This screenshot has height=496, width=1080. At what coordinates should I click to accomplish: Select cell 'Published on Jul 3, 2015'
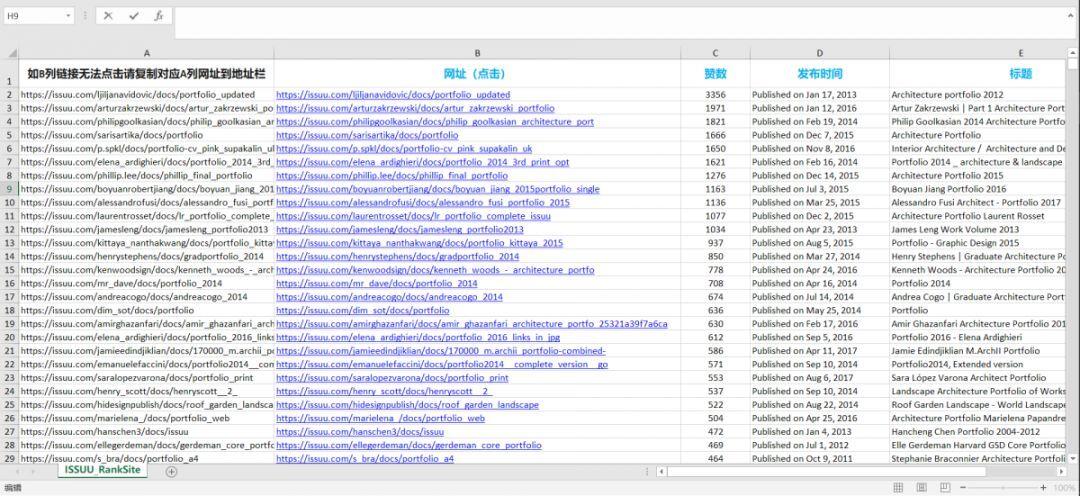click(x=820, y=189)
